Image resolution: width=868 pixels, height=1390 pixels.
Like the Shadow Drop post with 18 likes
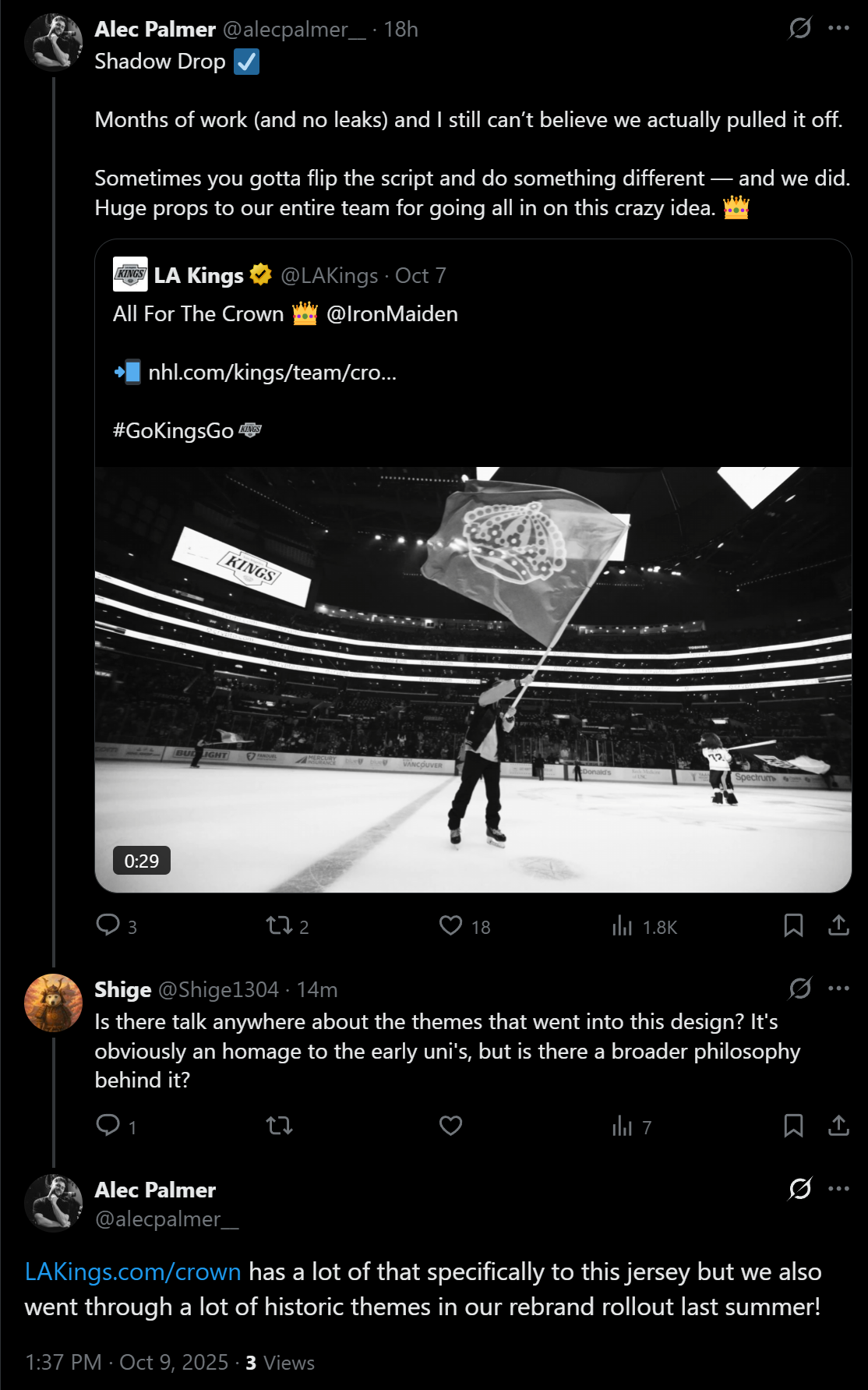451,925
